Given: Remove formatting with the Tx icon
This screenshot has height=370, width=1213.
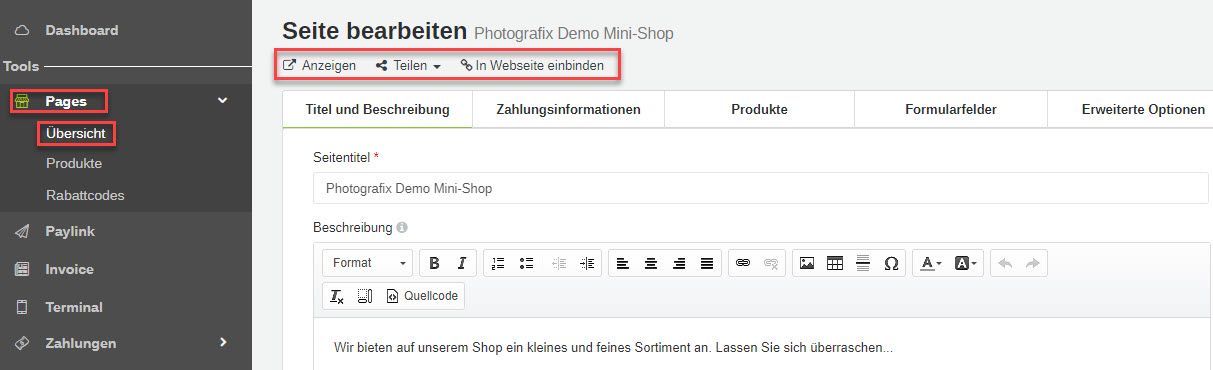Looking at the screenshot, I should 337,296.
